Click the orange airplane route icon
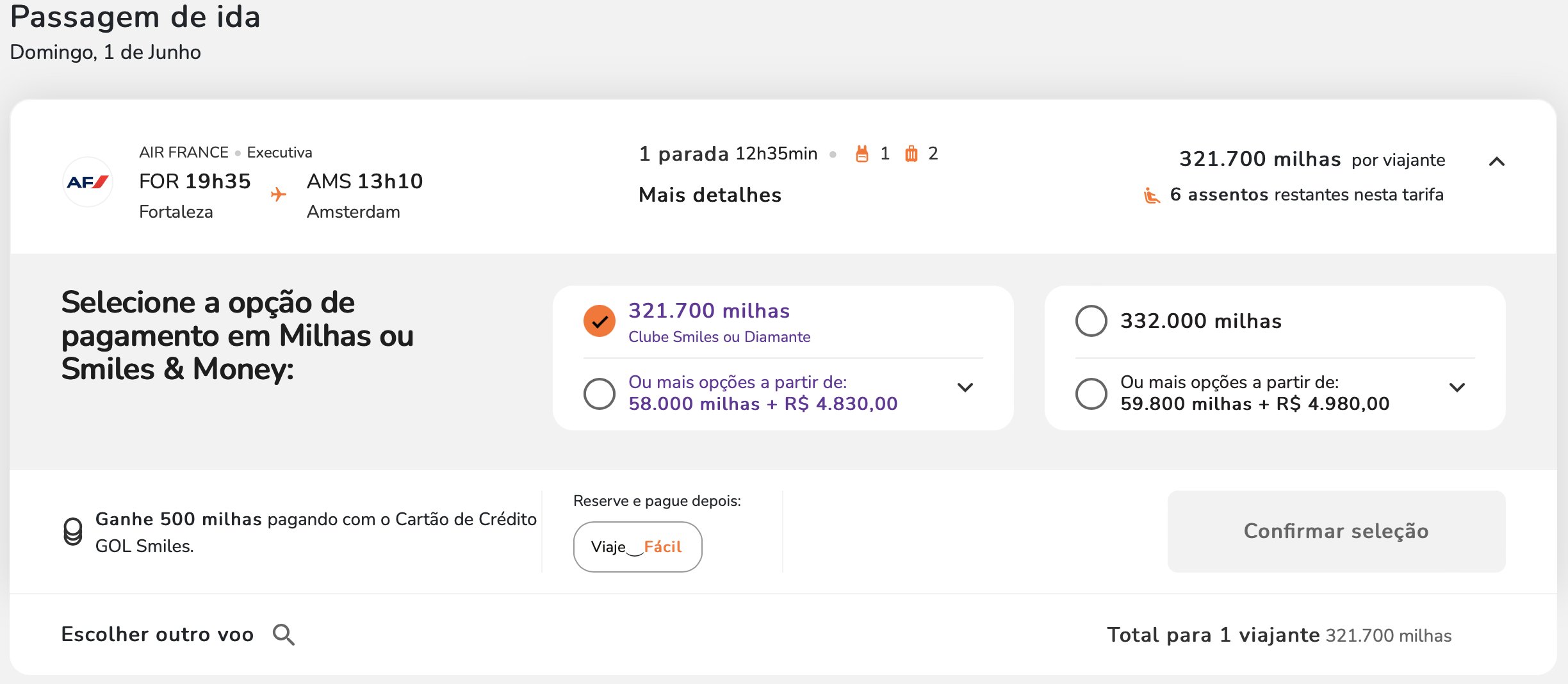This screenshot has width=1568, height=684. (278, 194)
